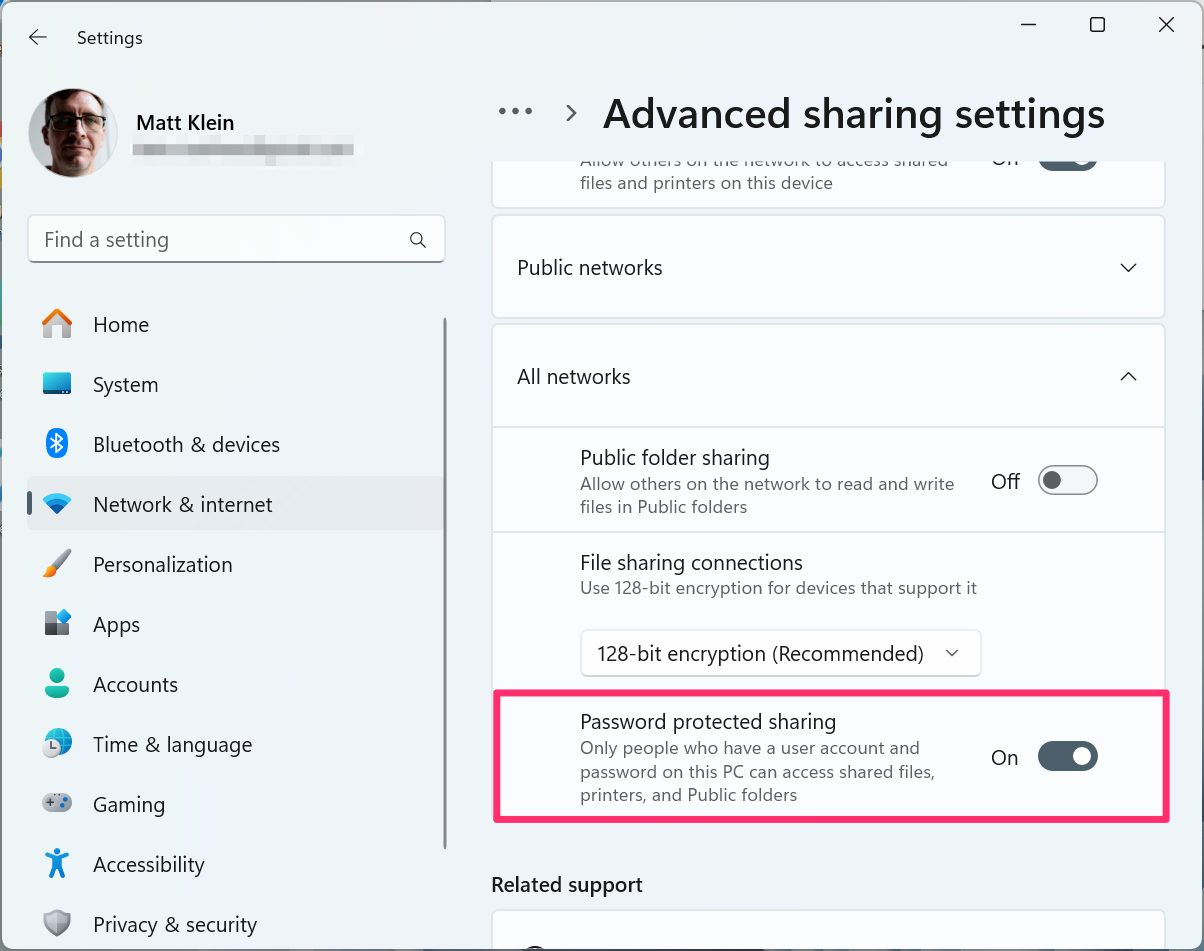Click the Related support heading
The image size is (1204, 951).
pyautogui.click(x=567, y=885)
